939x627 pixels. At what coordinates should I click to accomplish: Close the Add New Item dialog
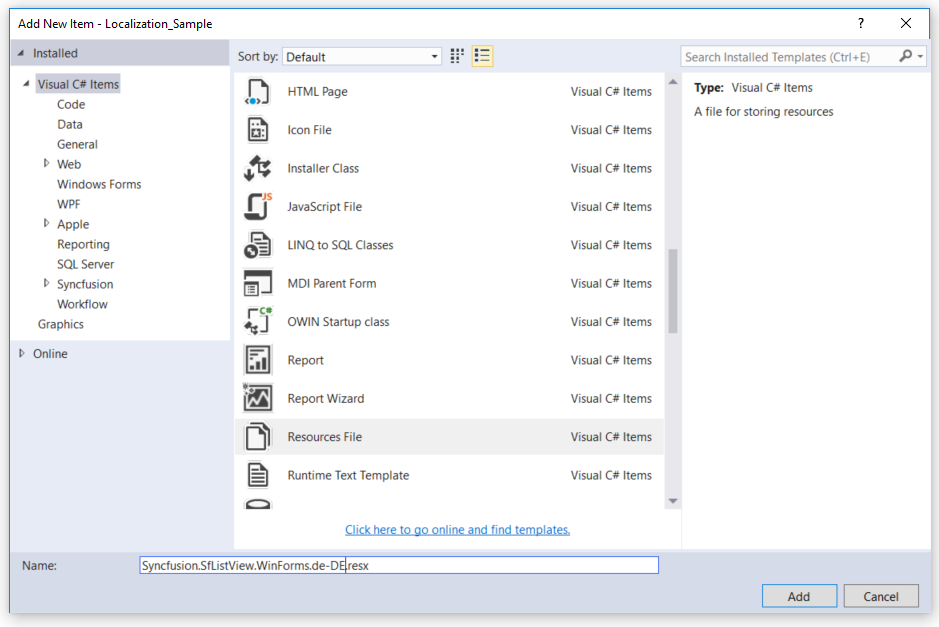(906, 23)
